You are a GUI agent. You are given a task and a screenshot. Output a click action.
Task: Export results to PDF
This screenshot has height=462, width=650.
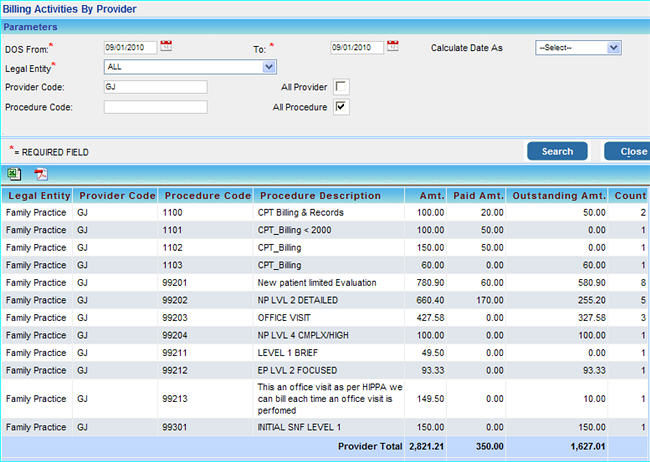click(41, 174)
